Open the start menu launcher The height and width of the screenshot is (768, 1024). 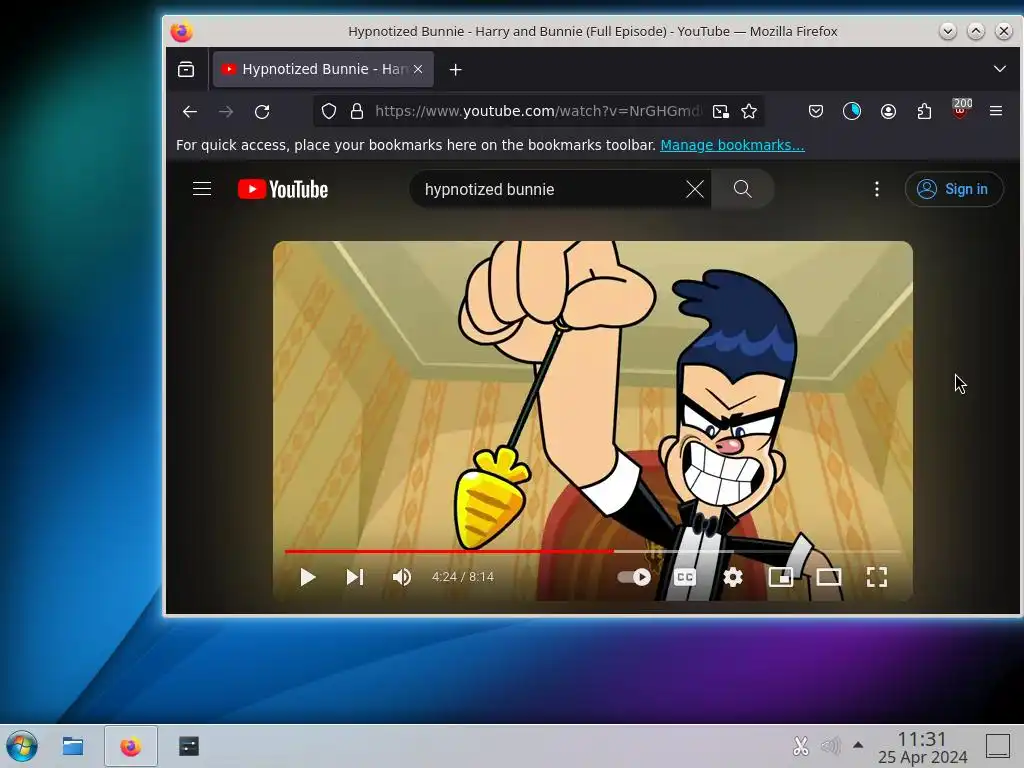22,746
